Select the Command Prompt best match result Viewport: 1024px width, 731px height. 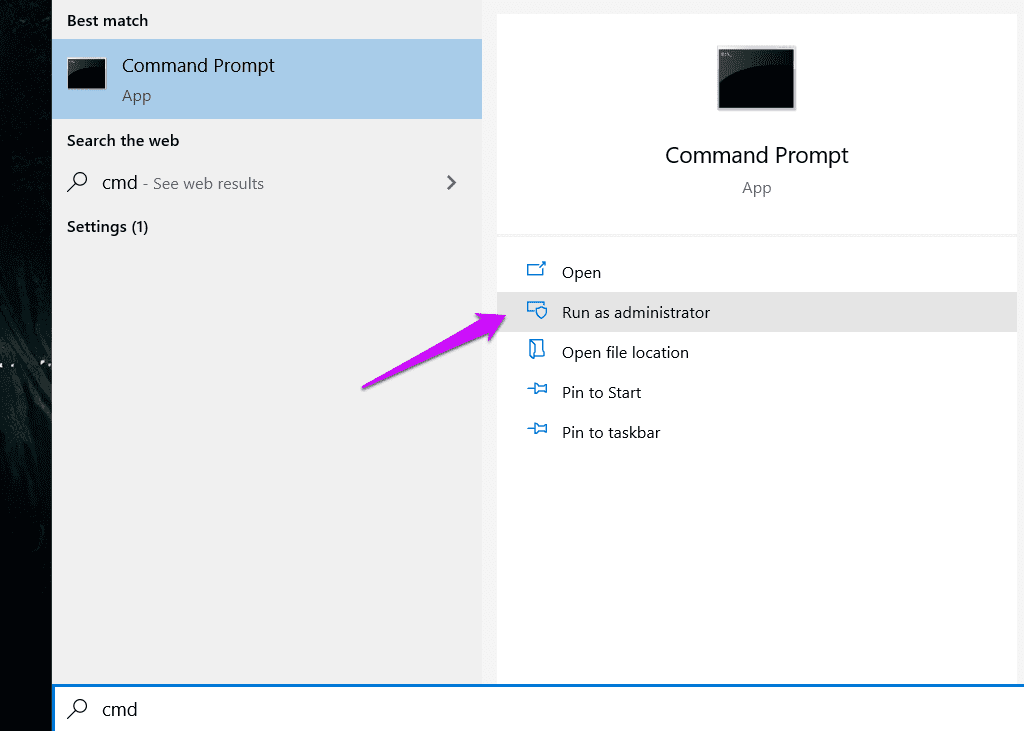pos(266,79)
